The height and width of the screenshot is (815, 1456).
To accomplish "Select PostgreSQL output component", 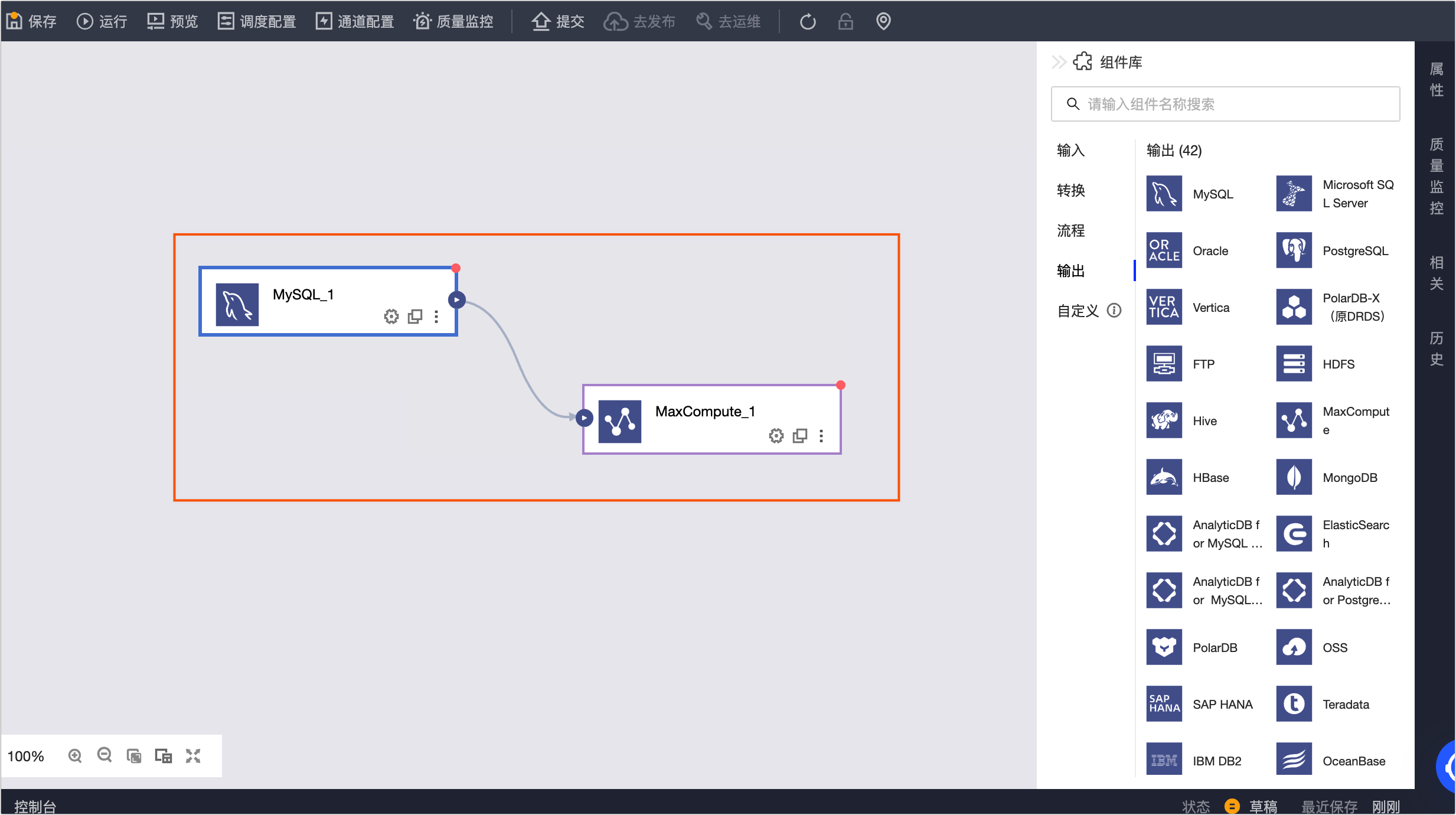I will [x=1333, y=250].
